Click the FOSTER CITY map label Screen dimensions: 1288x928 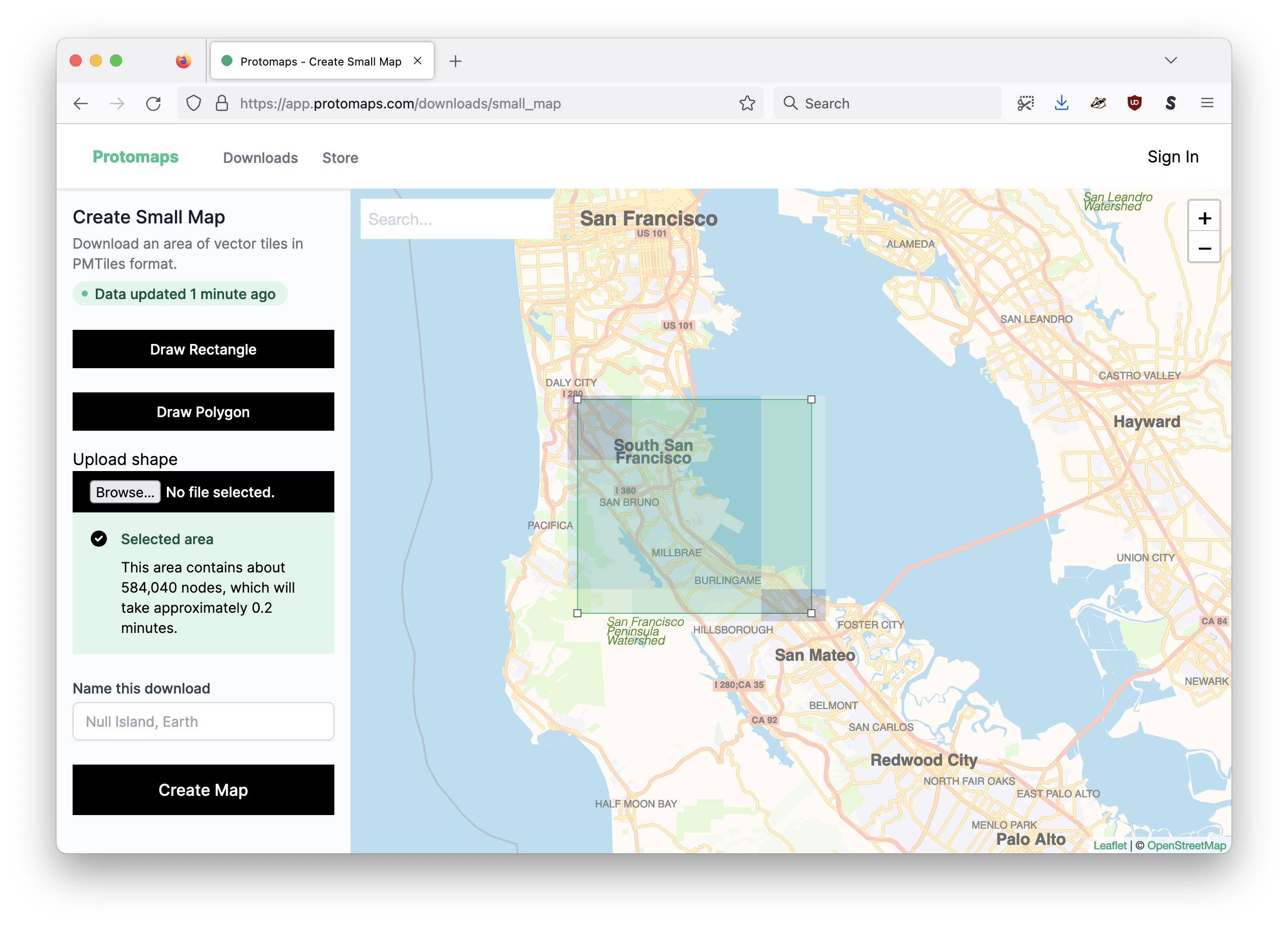(x=870, y=625)
